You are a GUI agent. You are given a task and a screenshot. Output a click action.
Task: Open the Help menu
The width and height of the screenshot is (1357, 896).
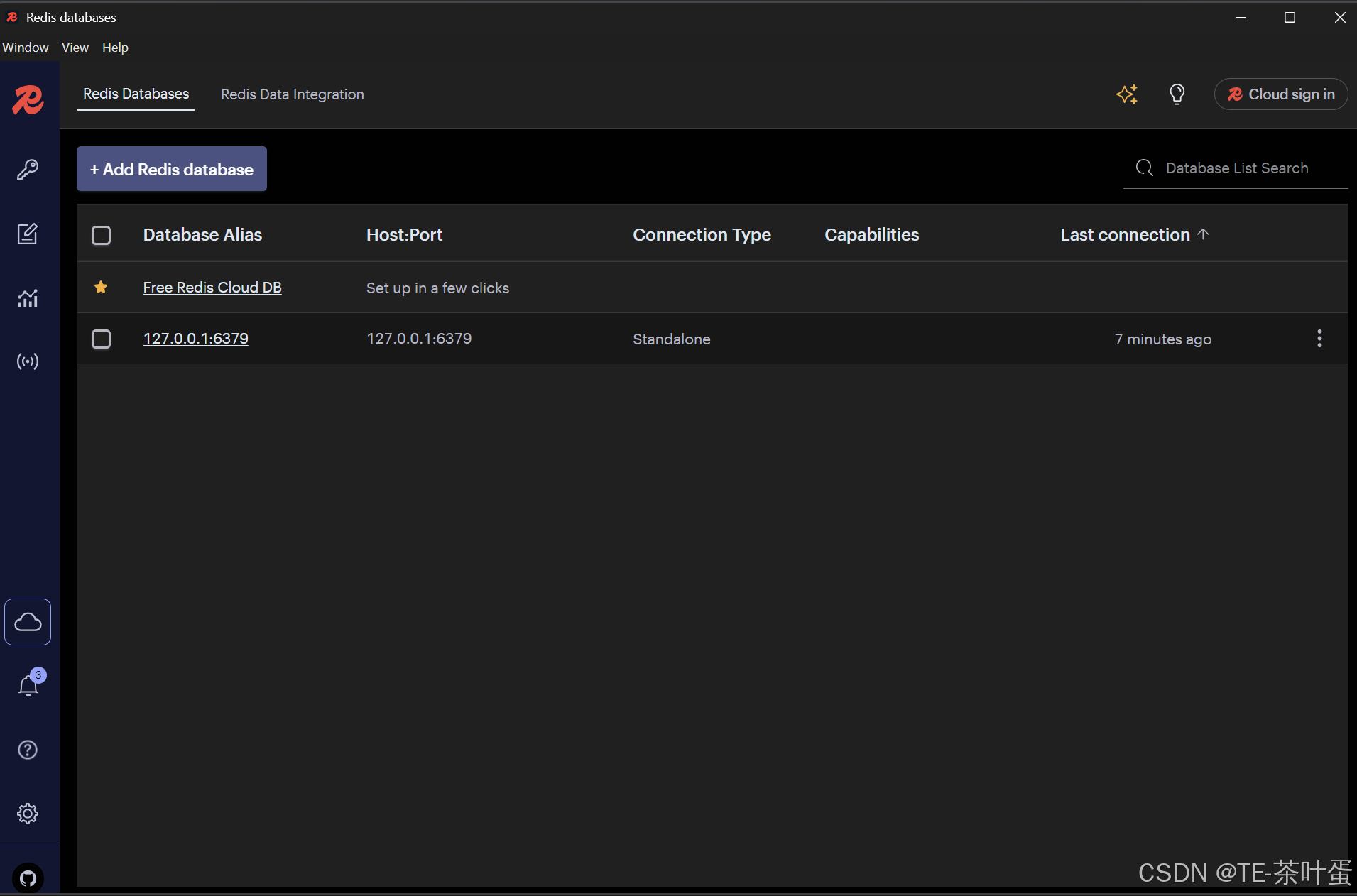(115, 48)
